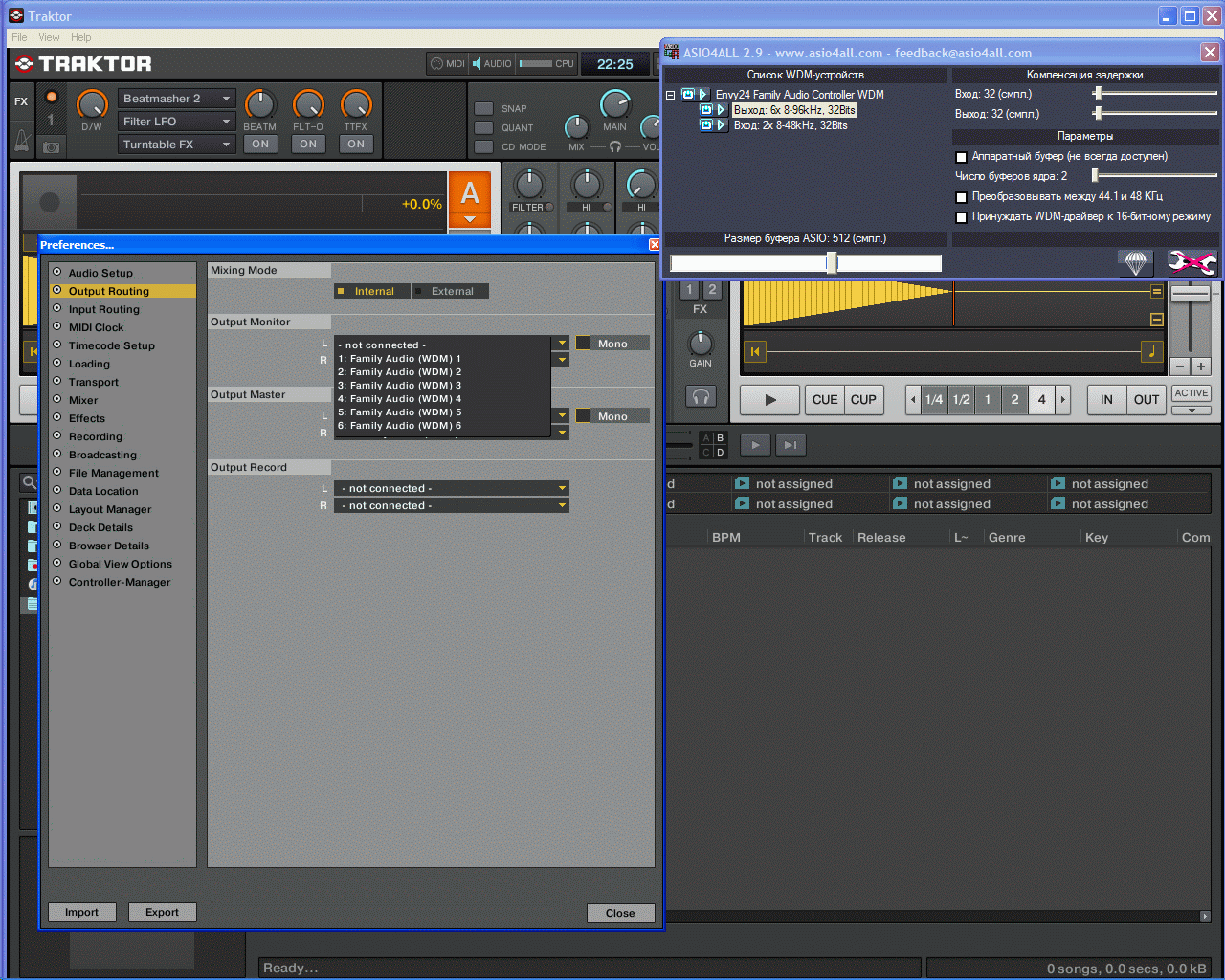The height and width of the screenshot is (980, 1225).
Task: Click the MIDI indicator in header
Action: point(447,64)
